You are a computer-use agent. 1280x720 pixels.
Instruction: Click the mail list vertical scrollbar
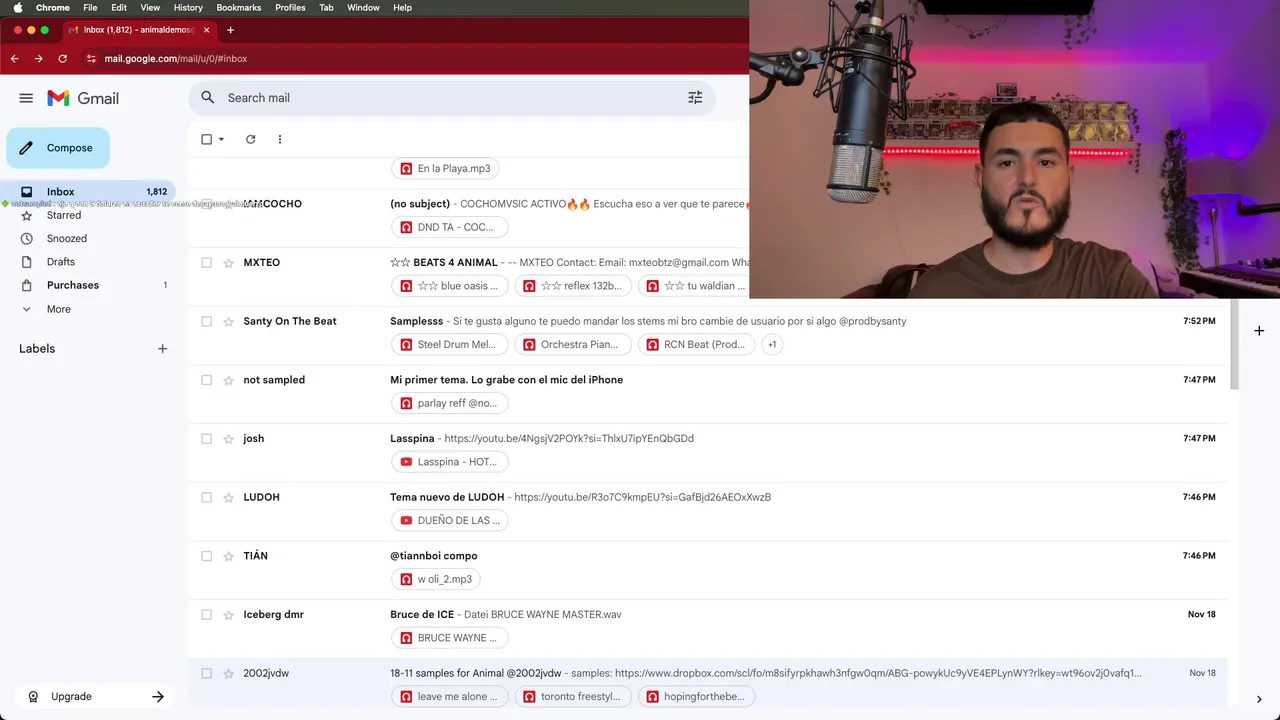[x=1235, y=345]
